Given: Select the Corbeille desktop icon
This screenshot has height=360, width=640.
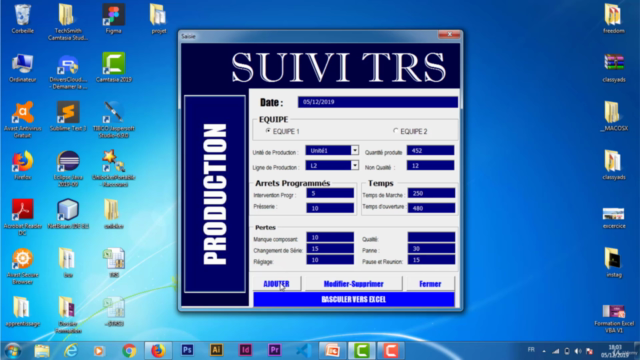Looking at the screenshot, I should 22,19.
